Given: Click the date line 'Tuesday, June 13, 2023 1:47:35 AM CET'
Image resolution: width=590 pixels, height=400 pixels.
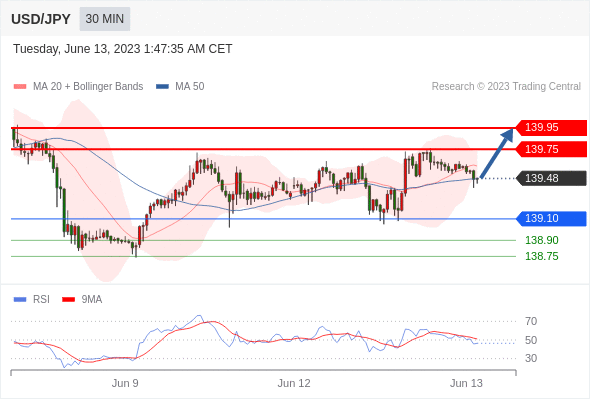Looking at the screenshot, I should coord(123,49).
